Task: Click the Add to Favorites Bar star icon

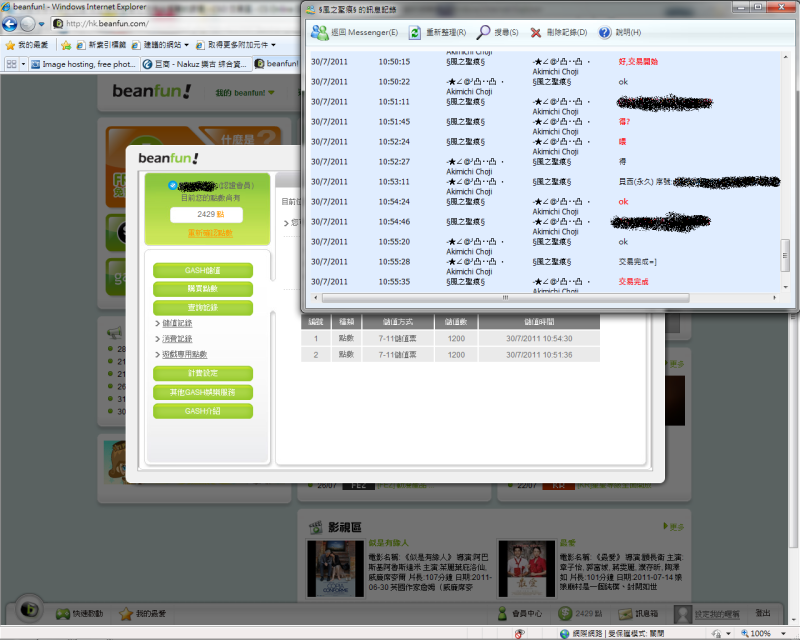Action: point(66,45)
